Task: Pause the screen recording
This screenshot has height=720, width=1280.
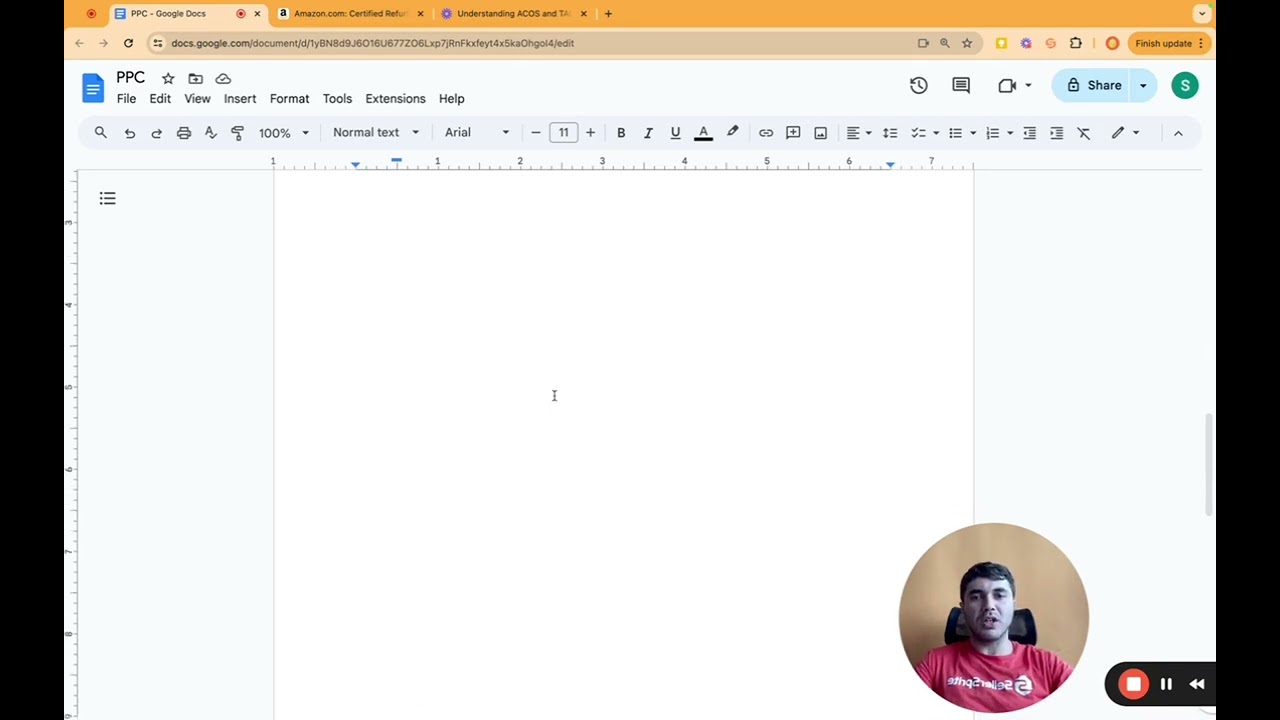Action: tap(1166, 684)
